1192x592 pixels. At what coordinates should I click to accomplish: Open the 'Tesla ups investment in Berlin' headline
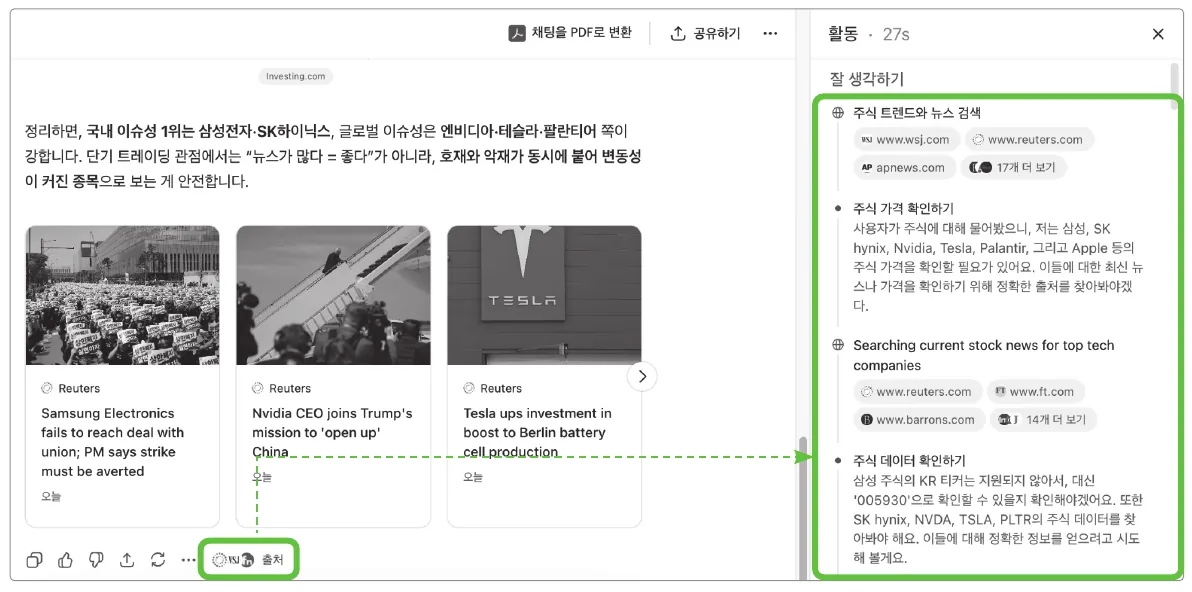click(537, 432)
